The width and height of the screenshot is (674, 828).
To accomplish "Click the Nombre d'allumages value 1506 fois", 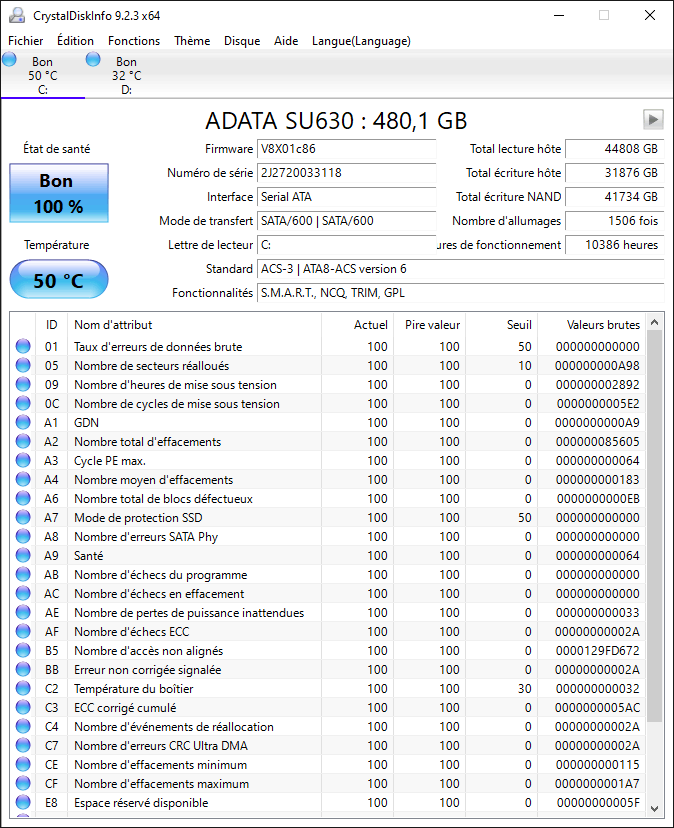I will coord(615,221).
